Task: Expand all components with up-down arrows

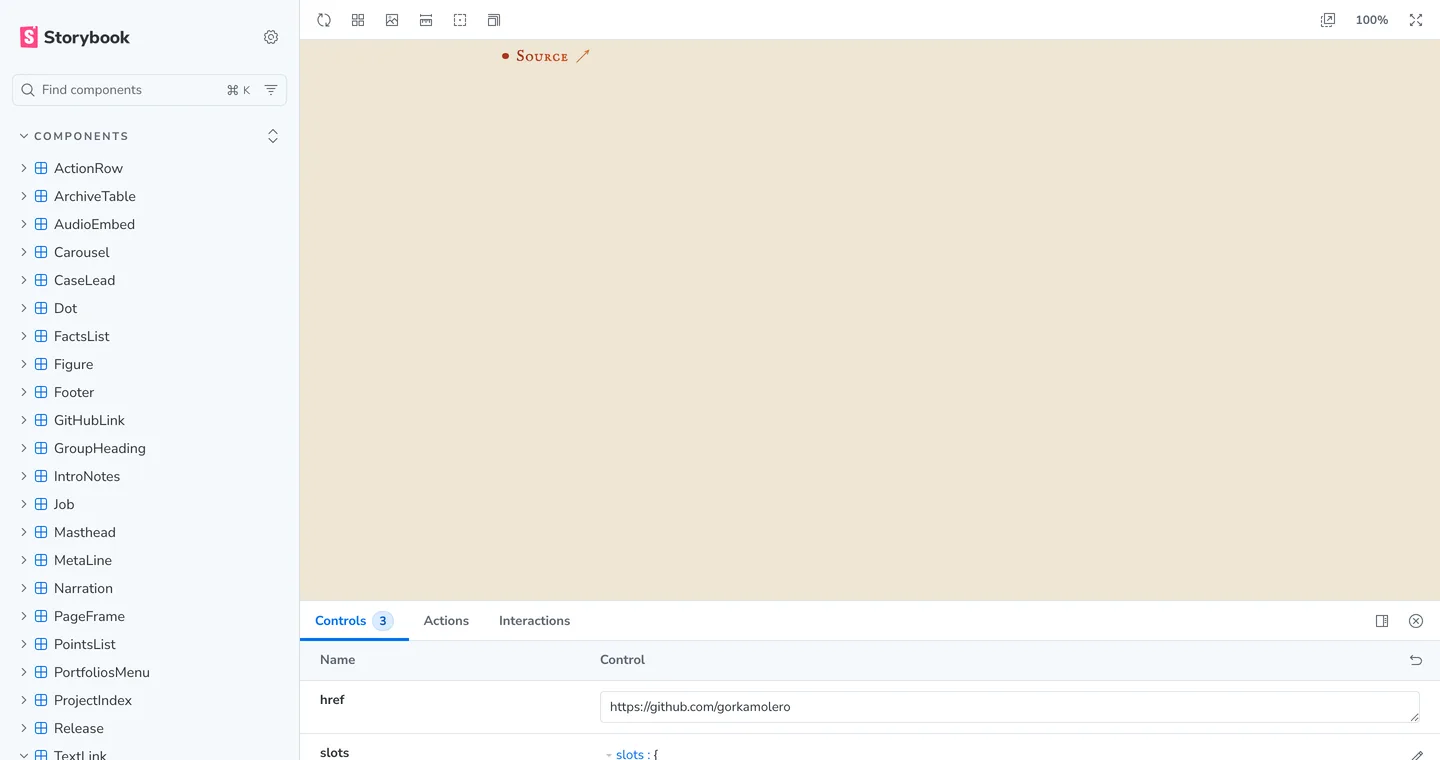Action: pyautogui.click(x=273, y=136)
